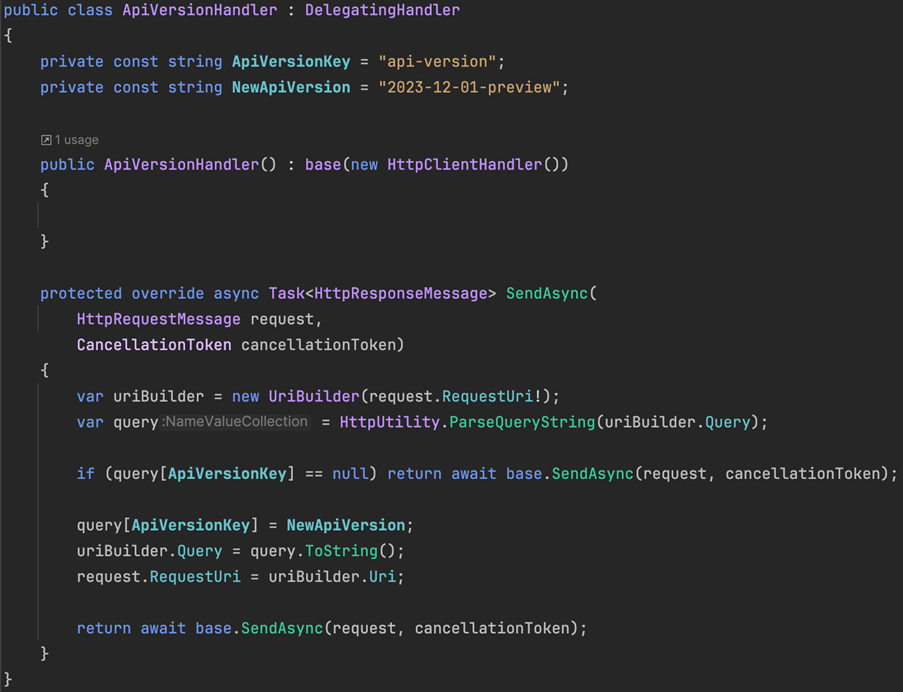Click the ApiVersionKey constant declaration
Image resolution: width=903 pixels, height=692 pixels.
pos(290,61)
